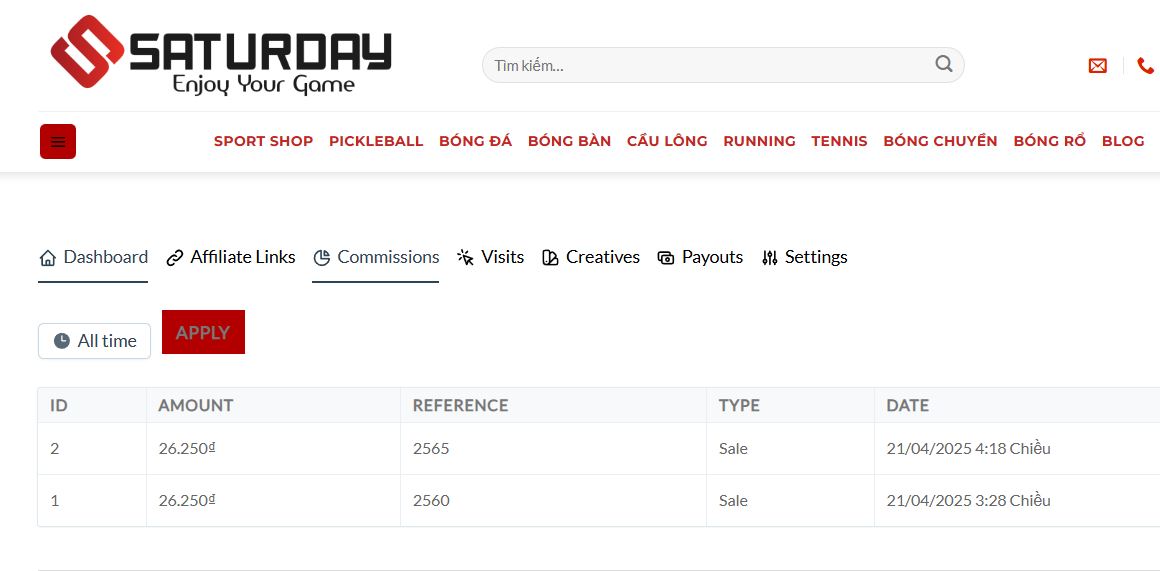Click the search magnifier icon
Image resolution: width=1160 pixels, height=571 pixels.
coord(943,64)
